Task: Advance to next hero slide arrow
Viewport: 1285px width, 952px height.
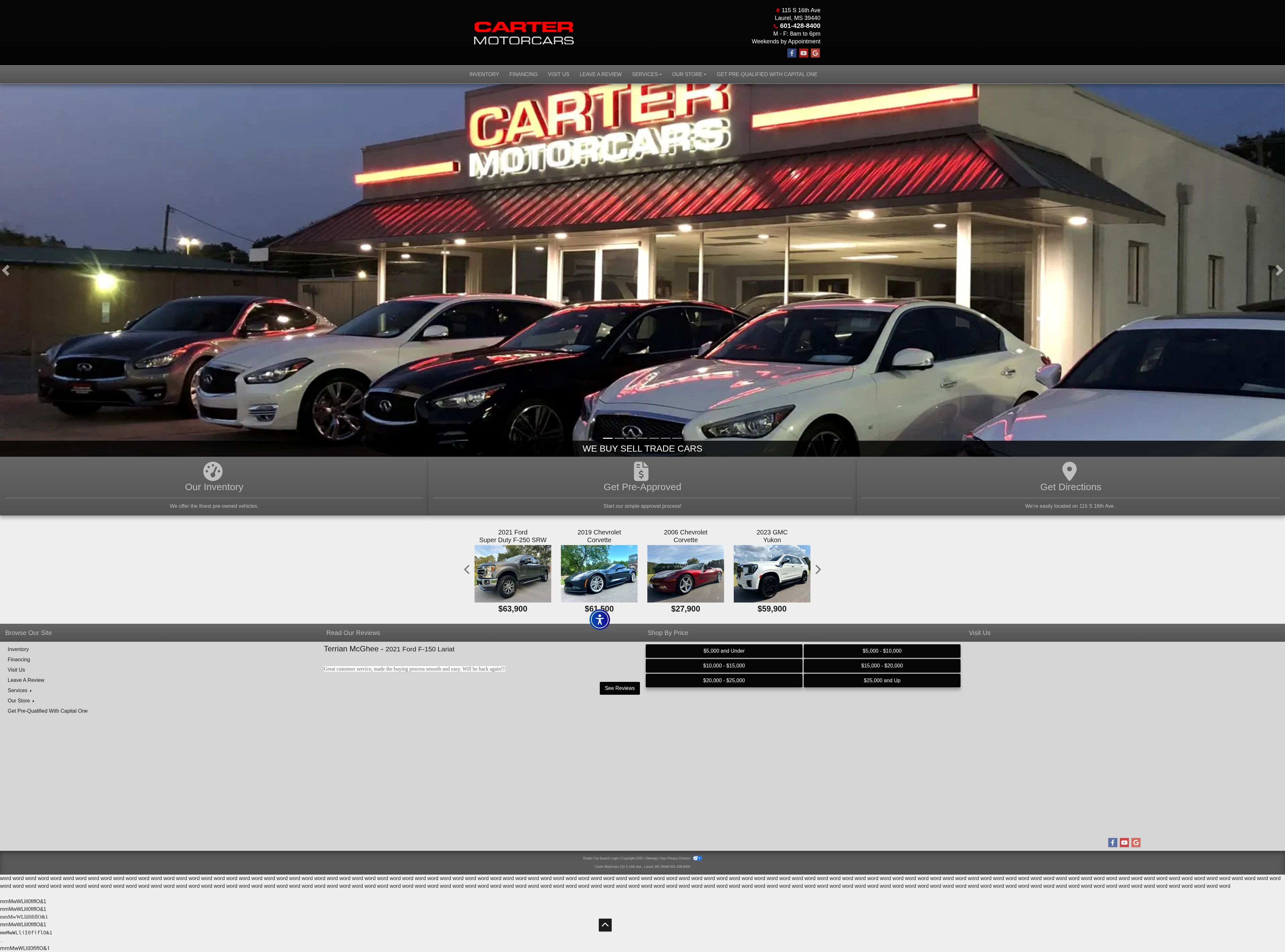Action: tap(1279, 270)
